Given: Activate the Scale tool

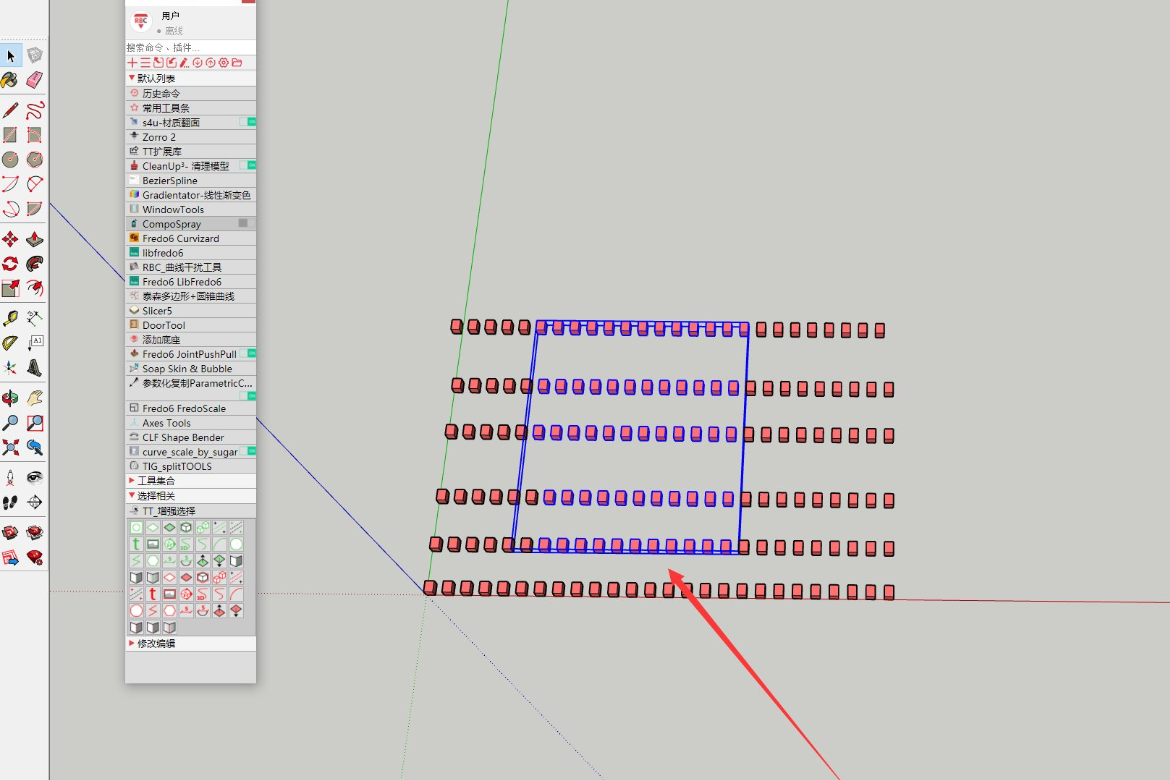Looking at the screenshot, I should (10, 288).
